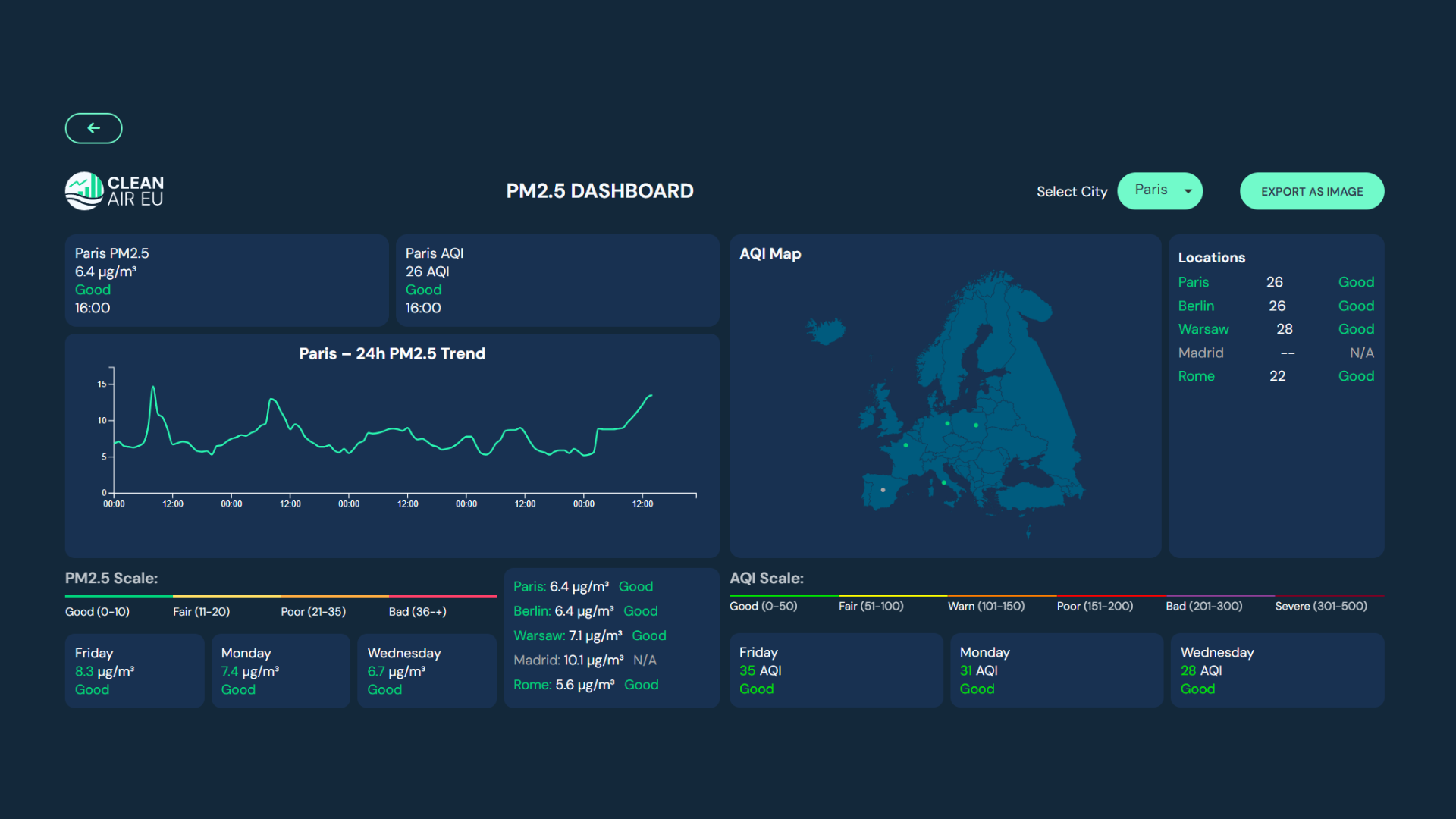Viewport: 1456px width, 819px height.
Task: Click the Madrid dot on AQI map
Action: coord(883,490)
